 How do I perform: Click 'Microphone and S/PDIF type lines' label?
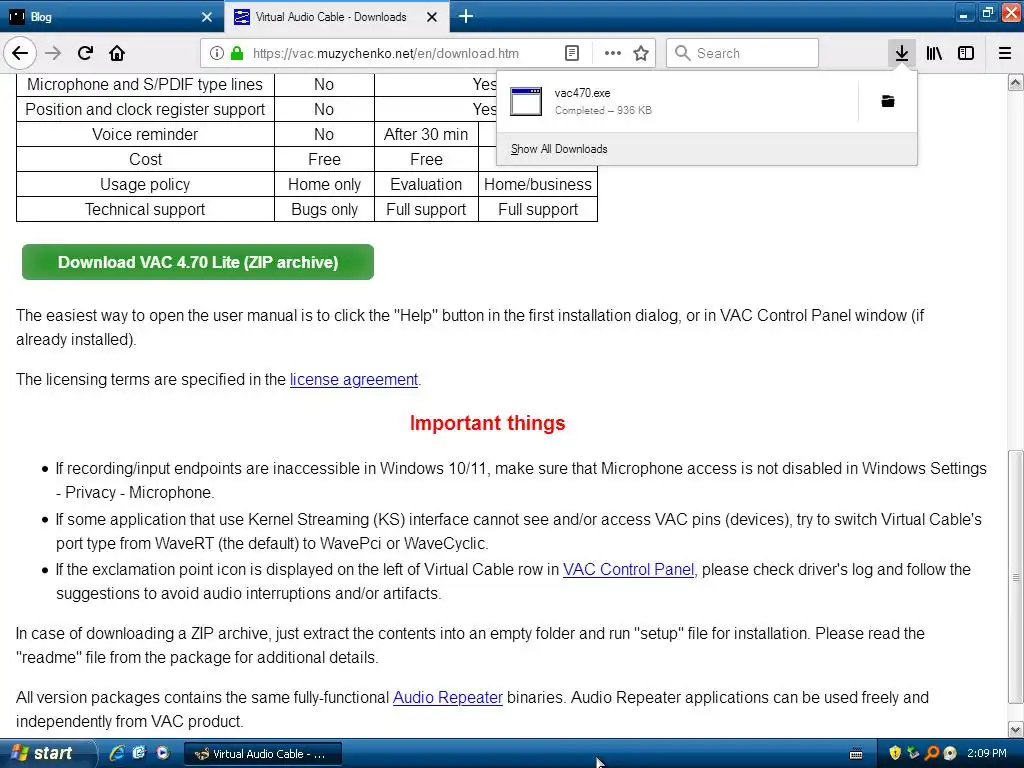(x=145, y=84)
